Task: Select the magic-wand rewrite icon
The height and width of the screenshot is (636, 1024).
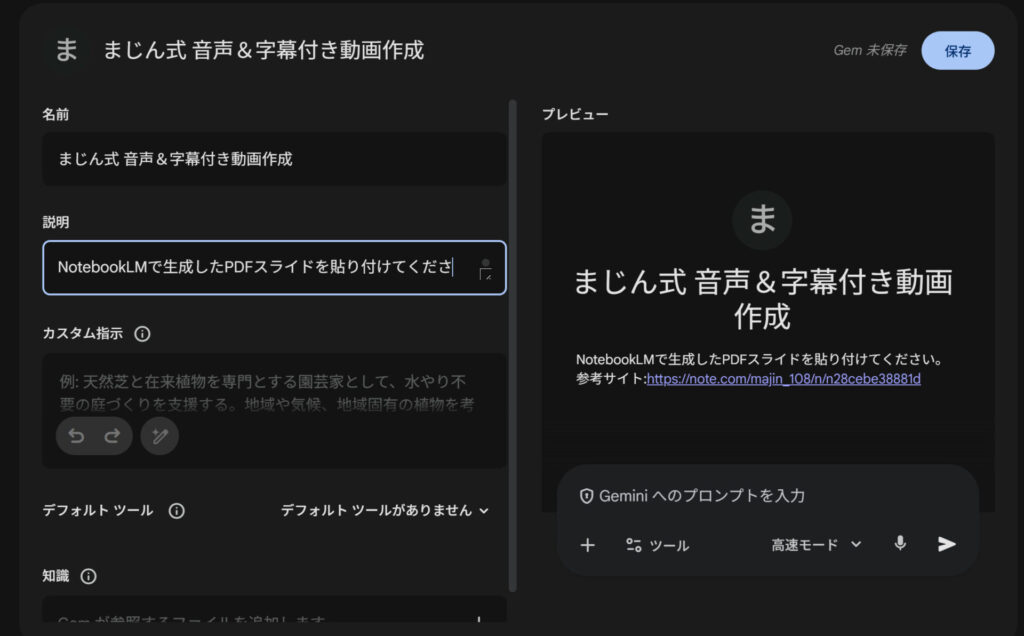Action: click(159, 436)
